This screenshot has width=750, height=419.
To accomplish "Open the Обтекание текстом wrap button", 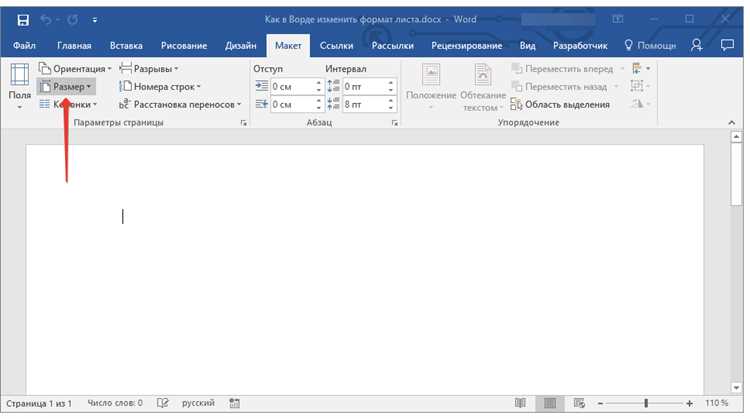I will pos(483,87).
